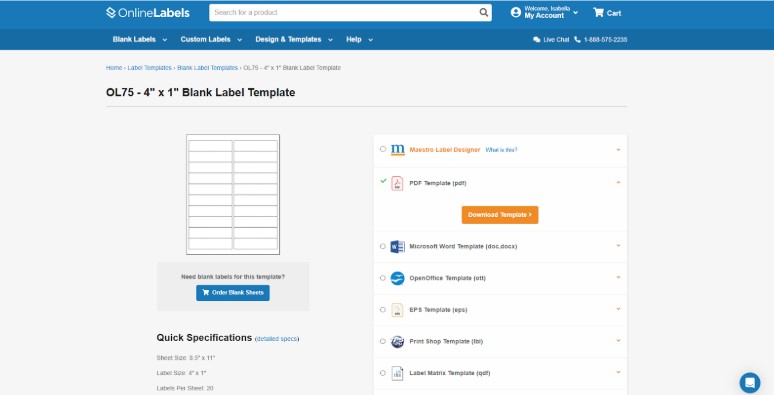Open the shopping Cart icon
The width and height of the screenshot is (774, 395).
tap(598, 12)
